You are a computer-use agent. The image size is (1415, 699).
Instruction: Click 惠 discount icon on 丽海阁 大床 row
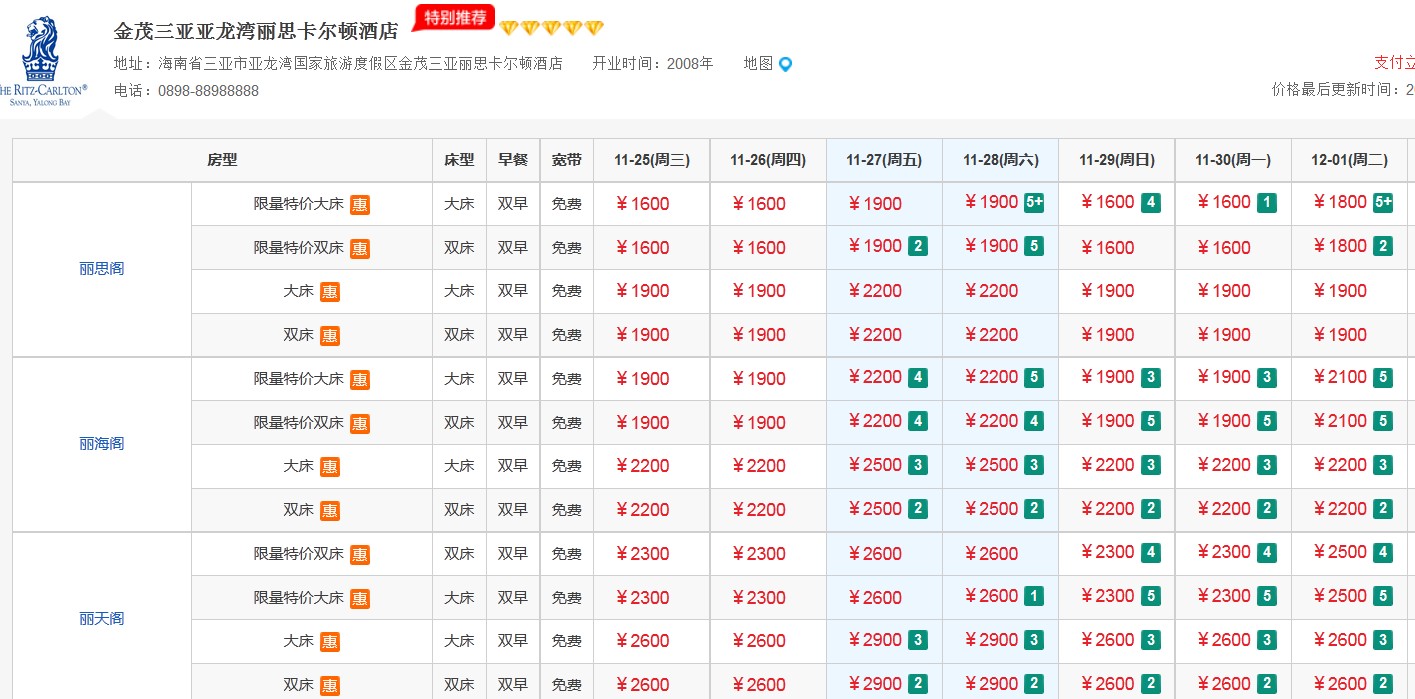pyautogui.click(x=330, y=467)
